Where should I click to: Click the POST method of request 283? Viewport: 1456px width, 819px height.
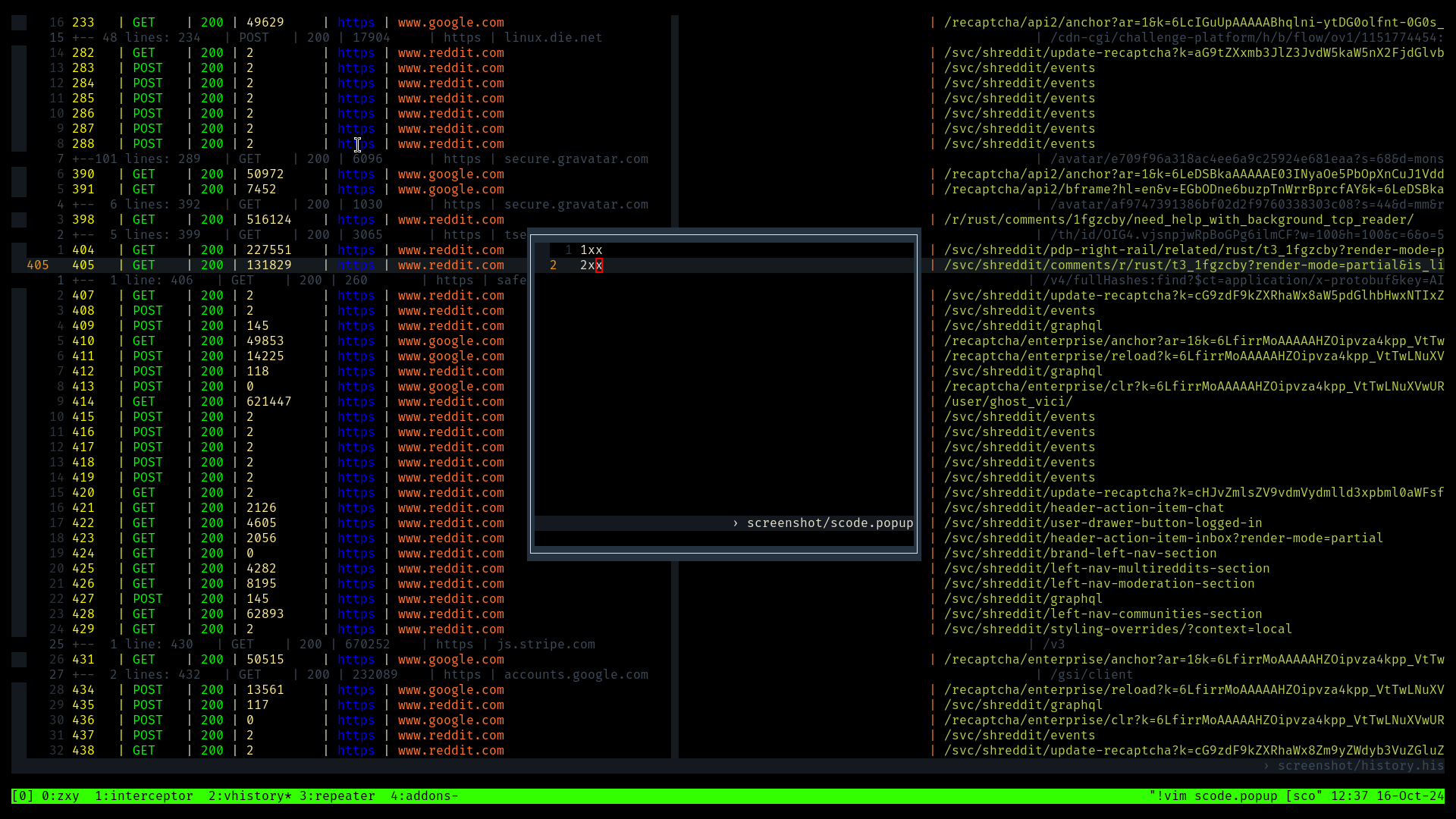[147, 68]
